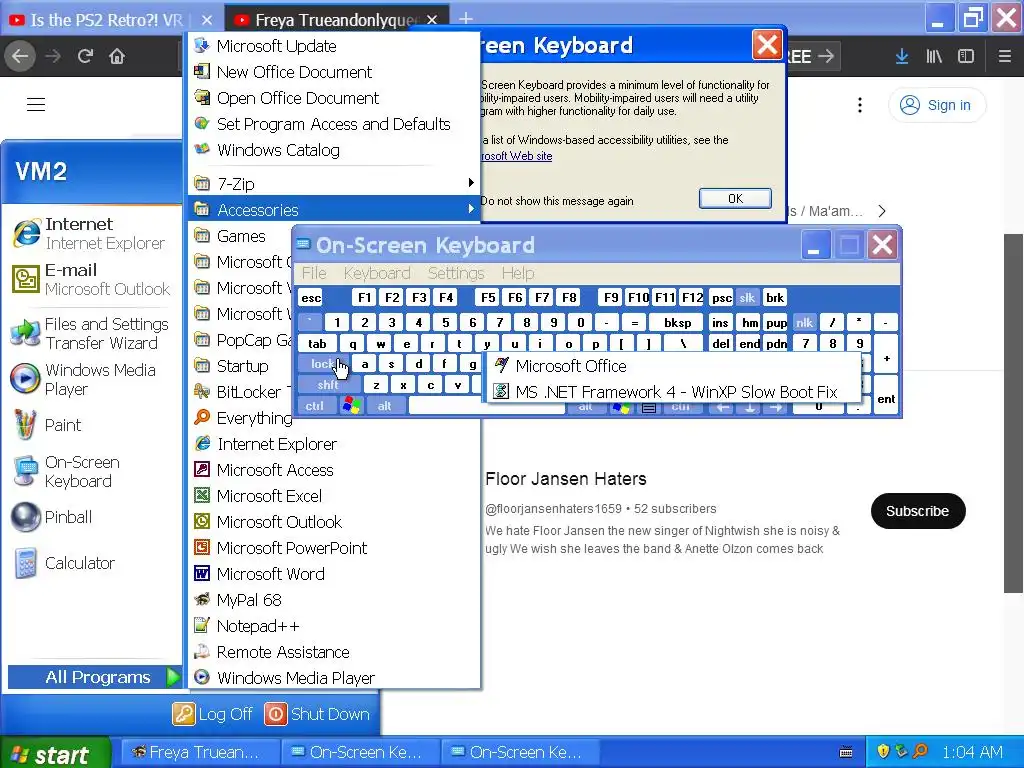The height and width of the screenshot is (768, 1024).
Task: Click the Windows start button
Action: [55, 753]
